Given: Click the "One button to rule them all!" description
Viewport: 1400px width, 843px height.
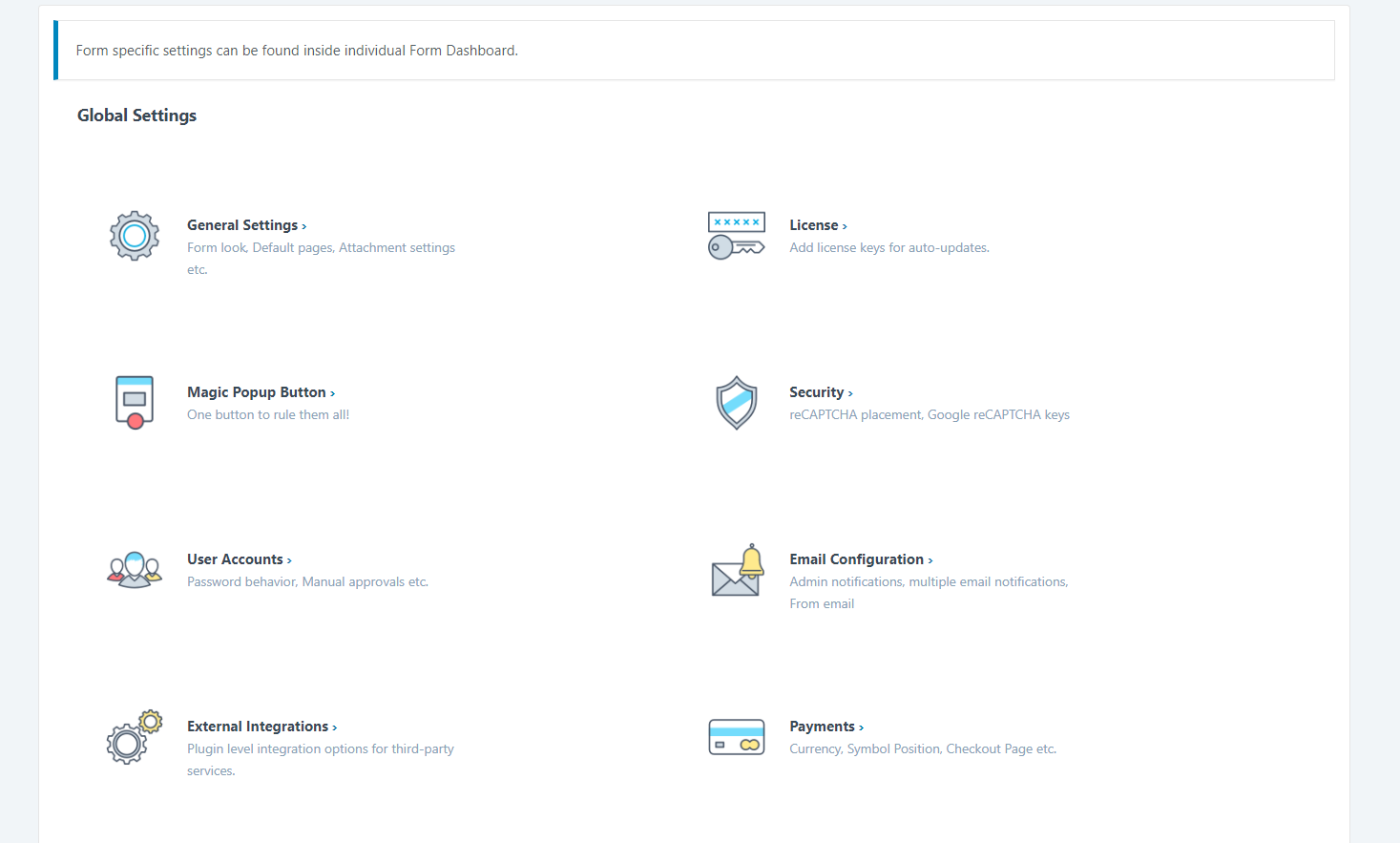Looking at the screenshot, I should [268, 415].
